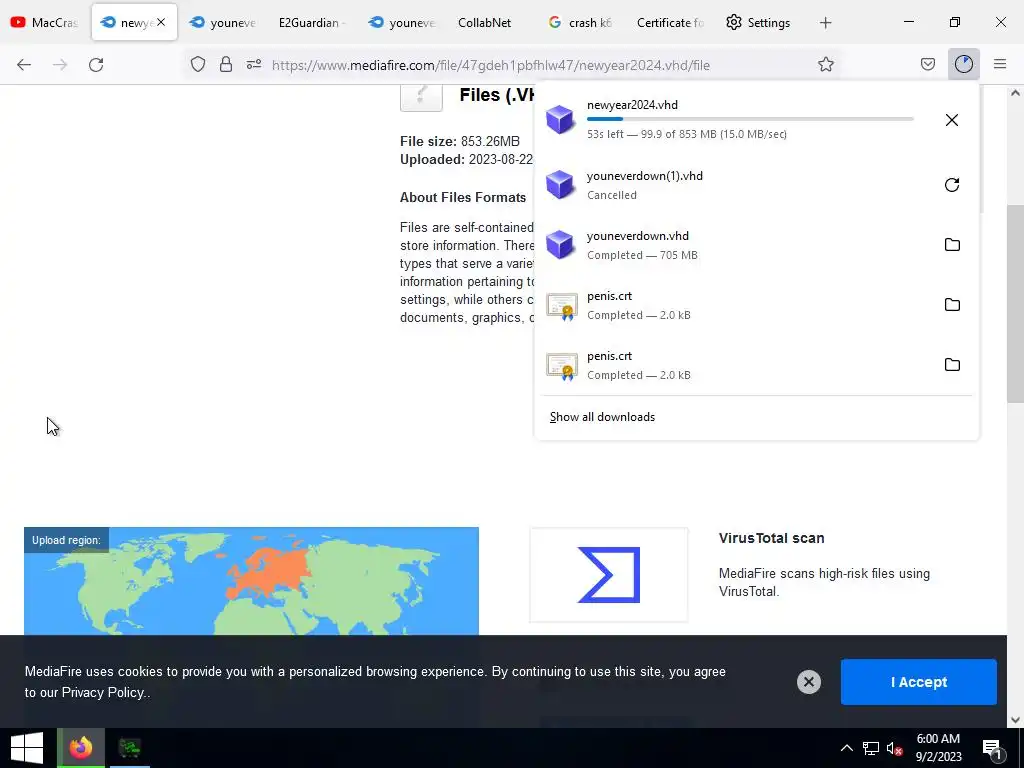Dismiss the cookie banner with the round X
Viewport: 1024px width, 768px height.
click(x=808, y=682)
